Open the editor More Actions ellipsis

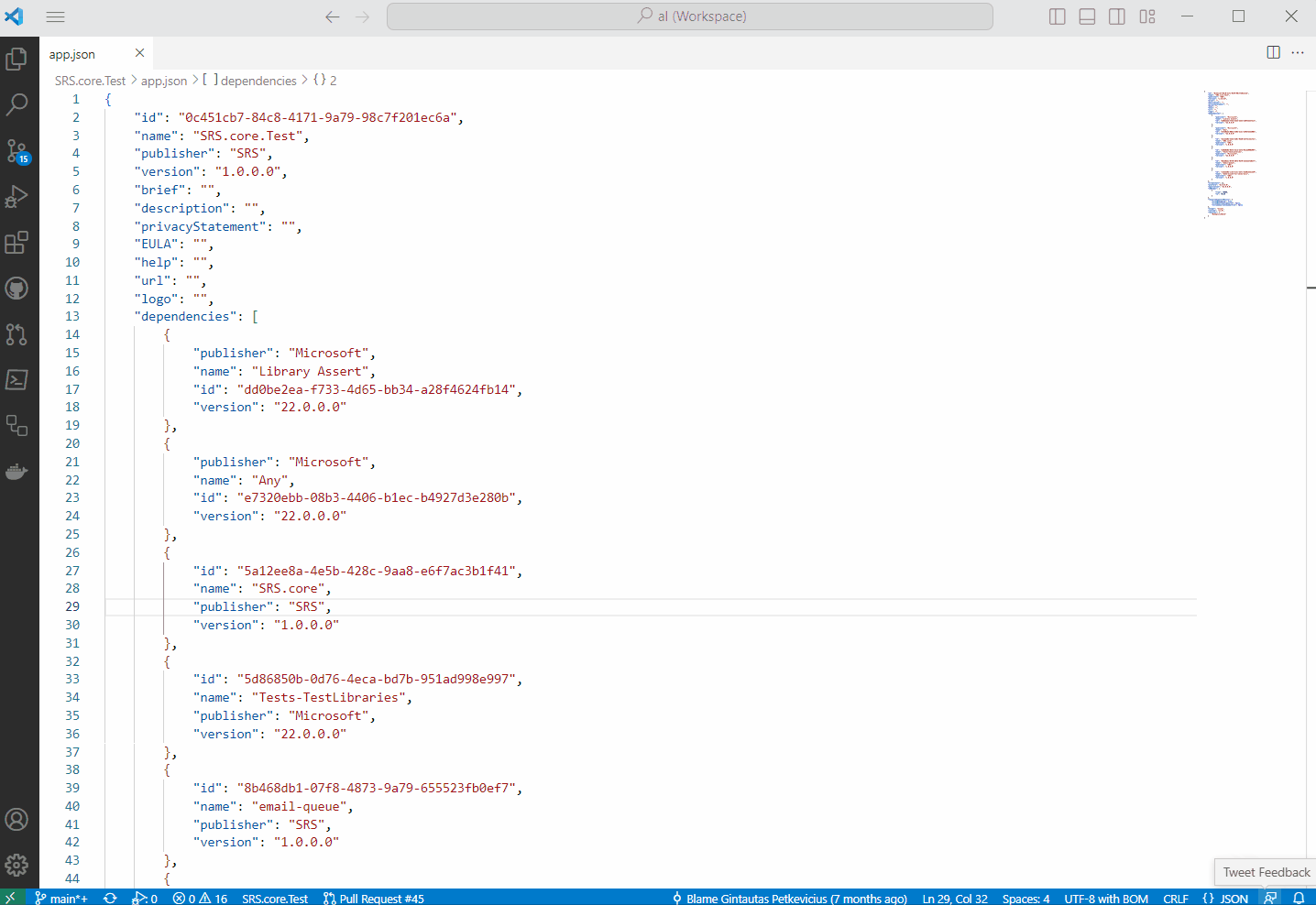[1298, 52]
